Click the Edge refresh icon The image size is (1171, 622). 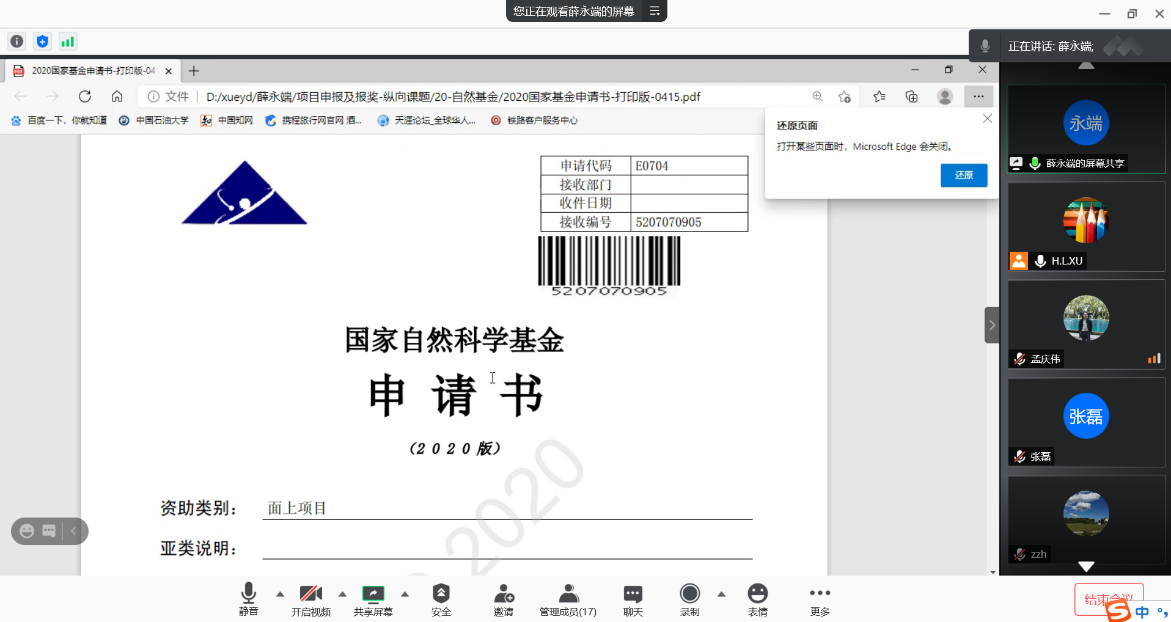coord(85,97)
